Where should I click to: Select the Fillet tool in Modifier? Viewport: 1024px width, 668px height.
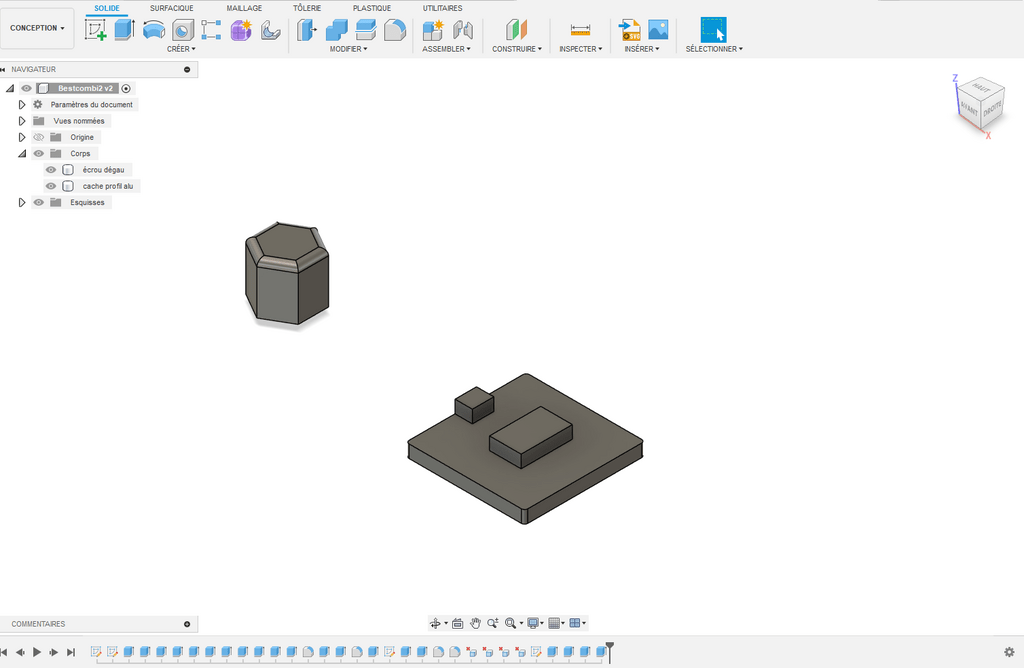[x=395, y=30]
